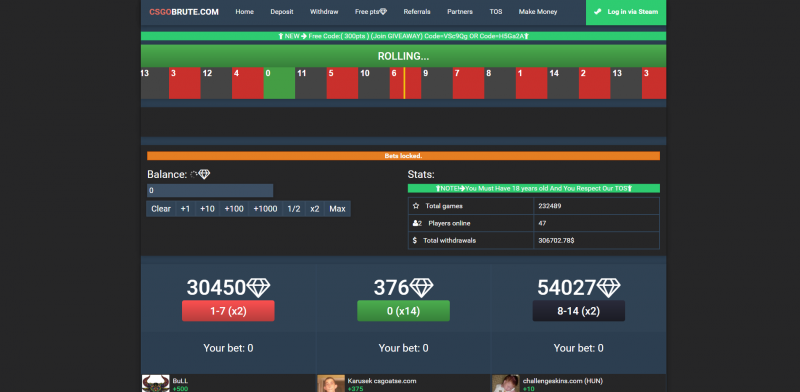This screenshot has height=392, width=800.
Task: Double the bet with x2
Action: 315,209
